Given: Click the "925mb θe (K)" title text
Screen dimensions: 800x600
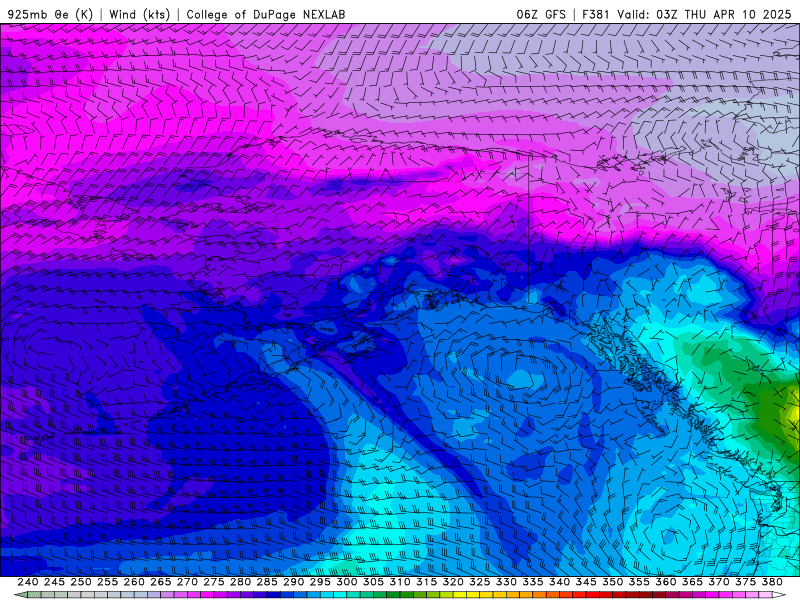Looking at the screenshot, I should click(50, 14).
